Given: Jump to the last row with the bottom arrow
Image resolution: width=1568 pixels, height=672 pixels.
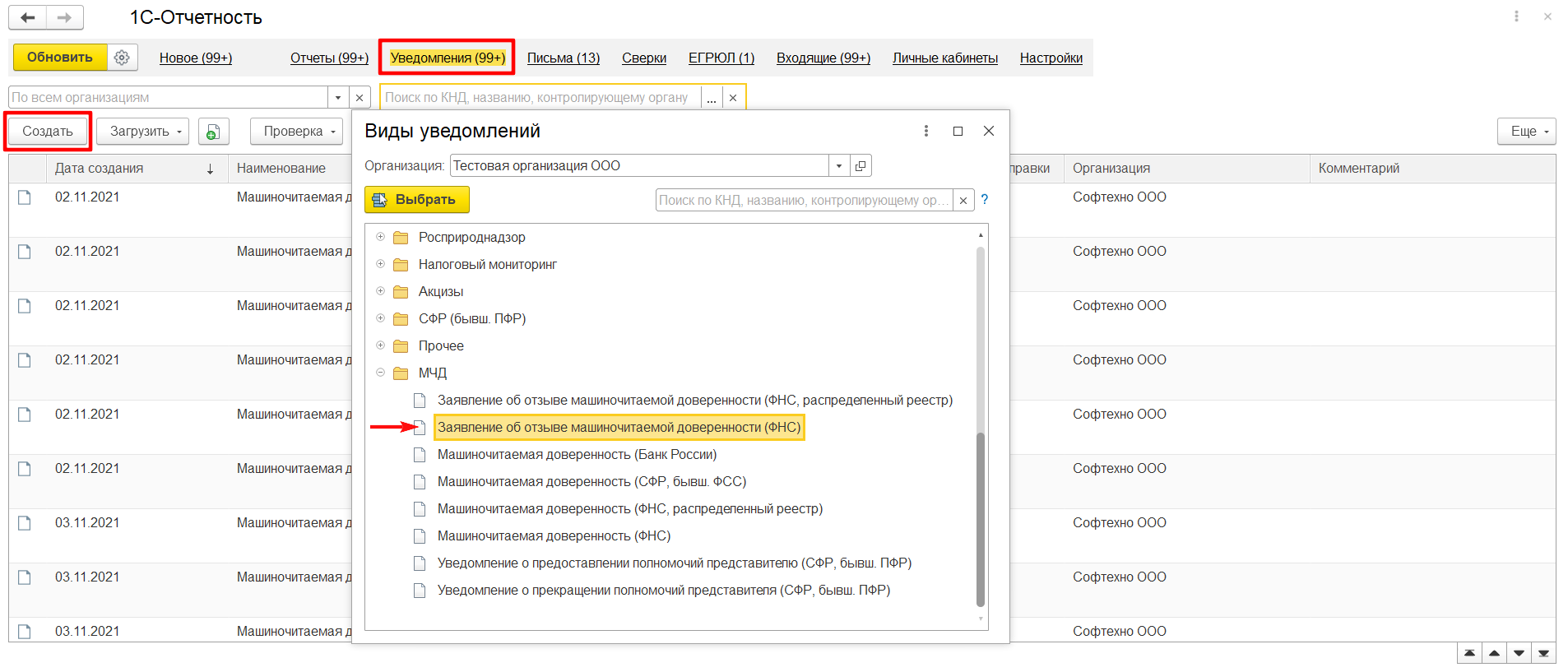Looking at the screenshot, I should coord(1543,654).
